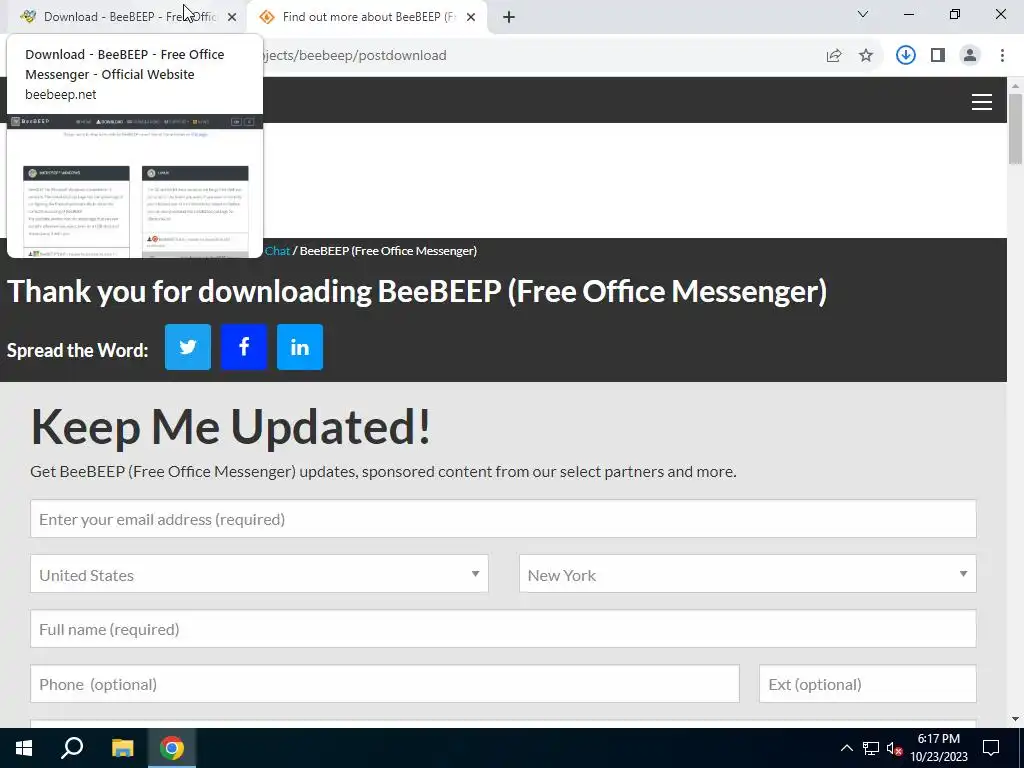Toggle Chrome side panel icon
1024x768 pixels.
(x=938, y=56)
